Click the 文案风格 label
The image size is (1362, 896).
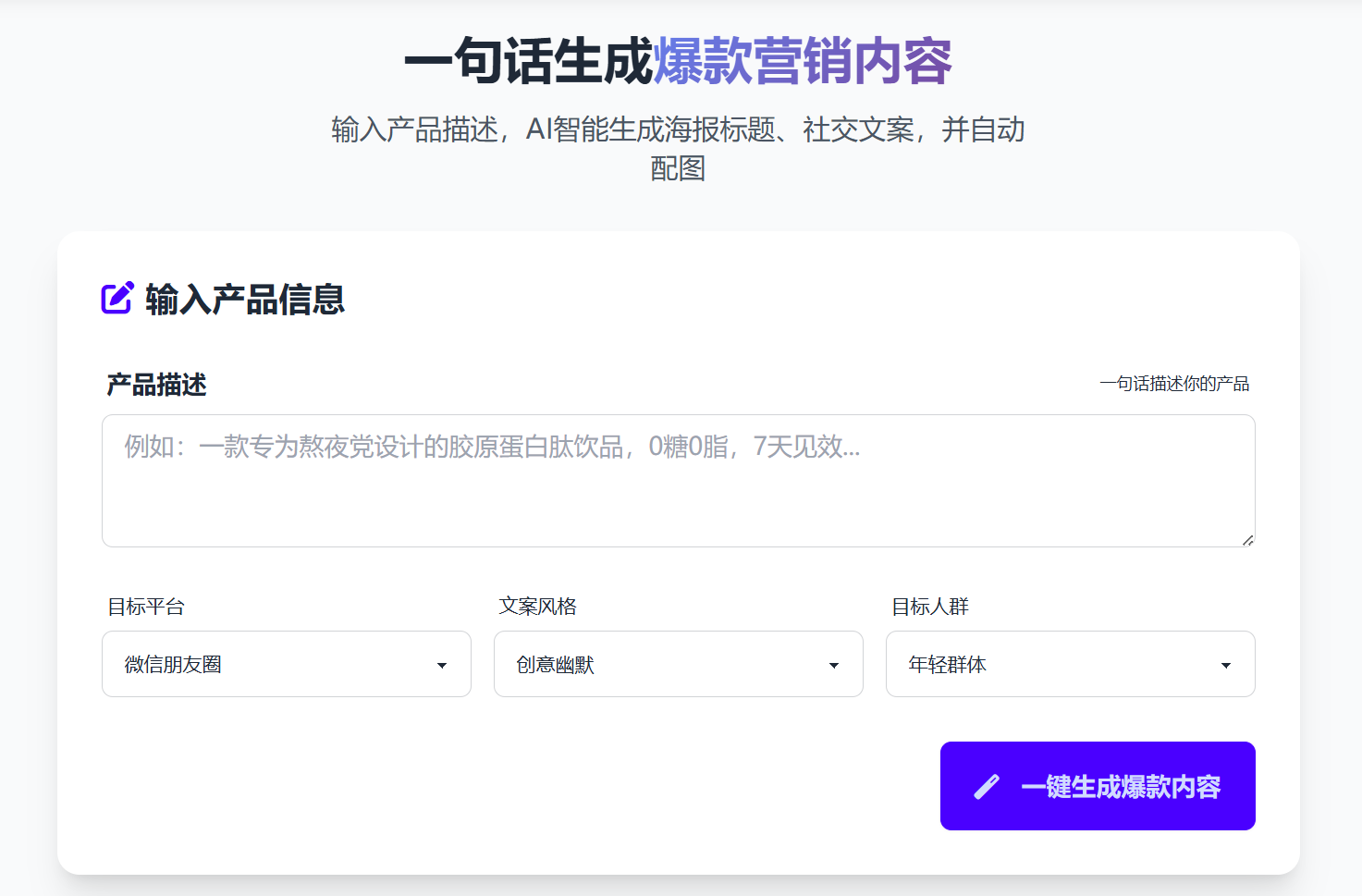pyautogui.click(x=538, y=607)
